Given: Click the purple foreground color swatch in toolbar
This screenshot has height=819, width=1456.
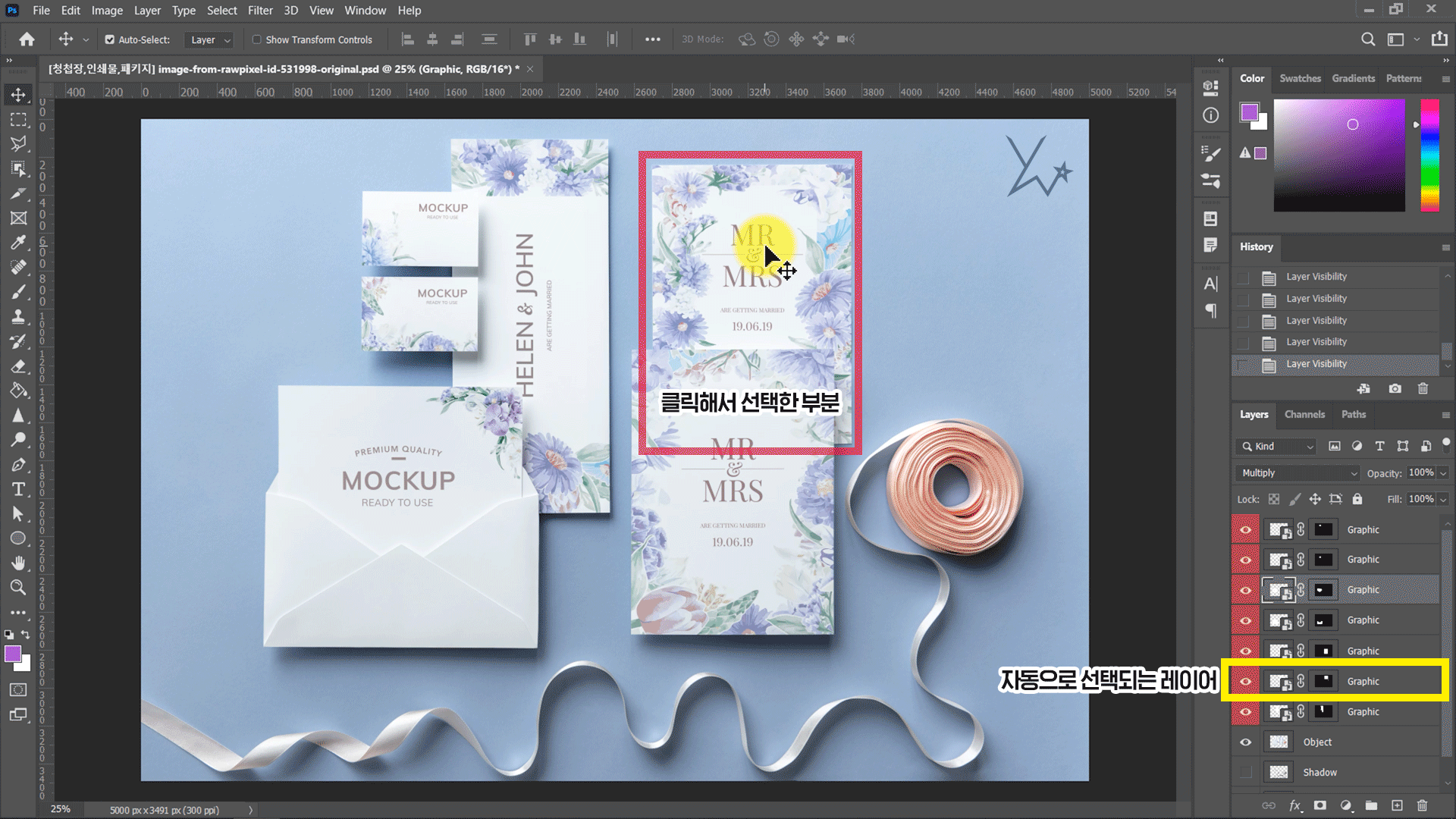Looking at the screenshot, I should point(12,654).
